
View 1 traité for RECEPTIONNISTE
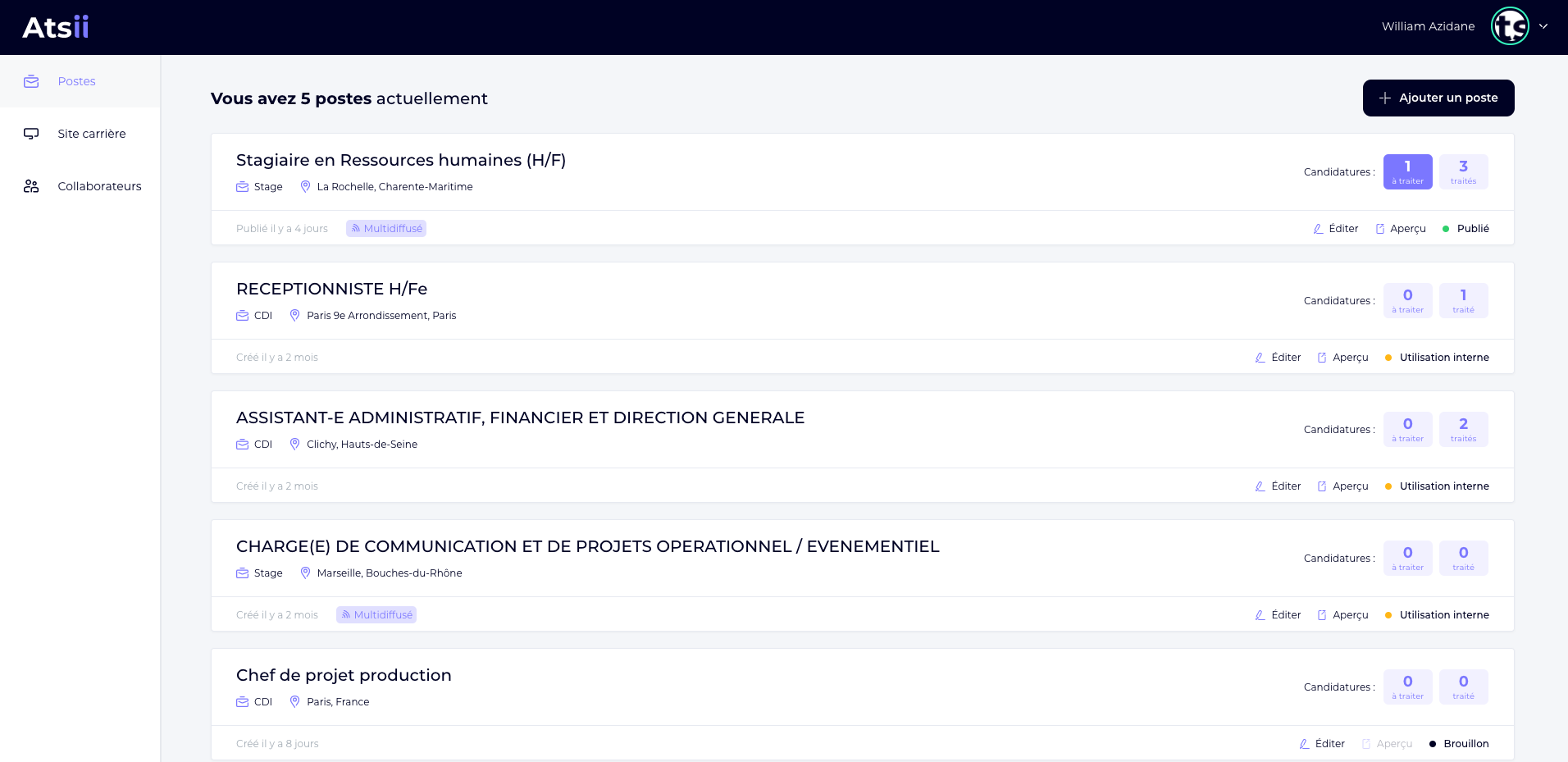[1463, 300]
